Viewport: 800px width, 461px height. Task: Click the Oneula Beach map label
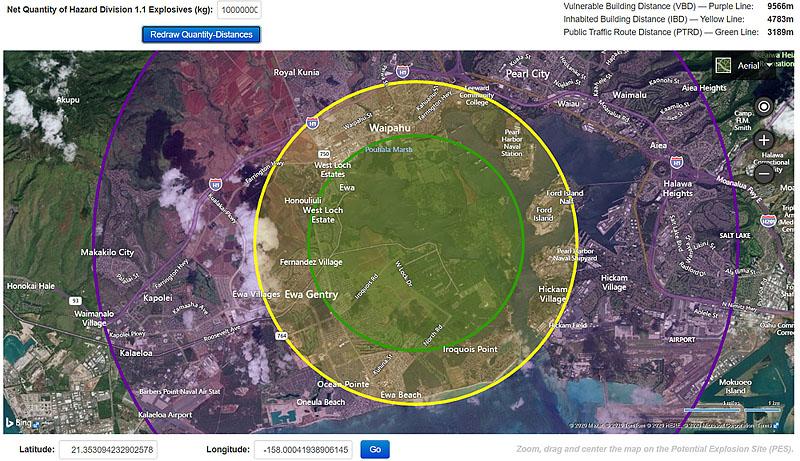click(321, 402)
